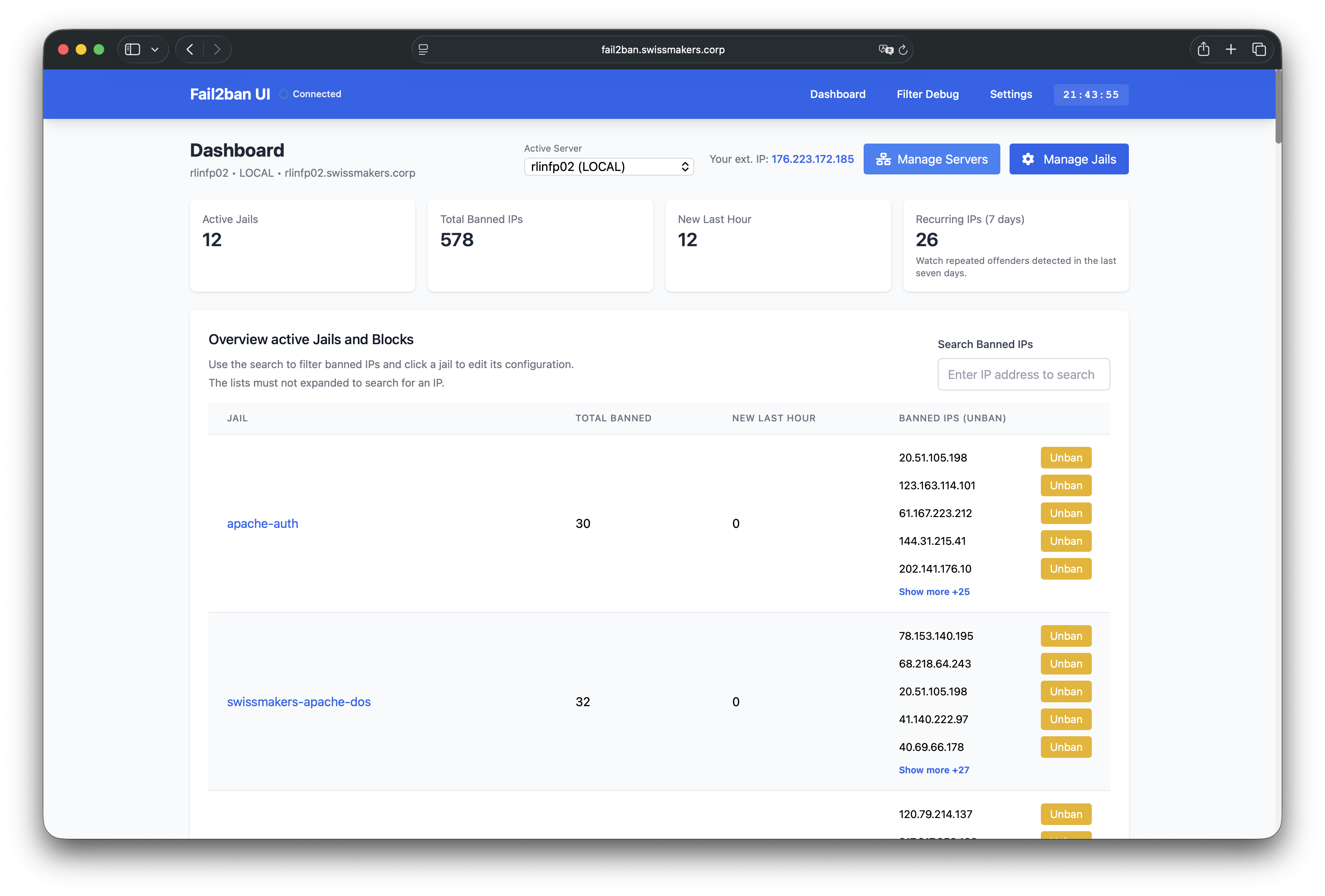Click the translate icon in address bar
Viewport: 1325px width, 896px height.
(885, 50)
